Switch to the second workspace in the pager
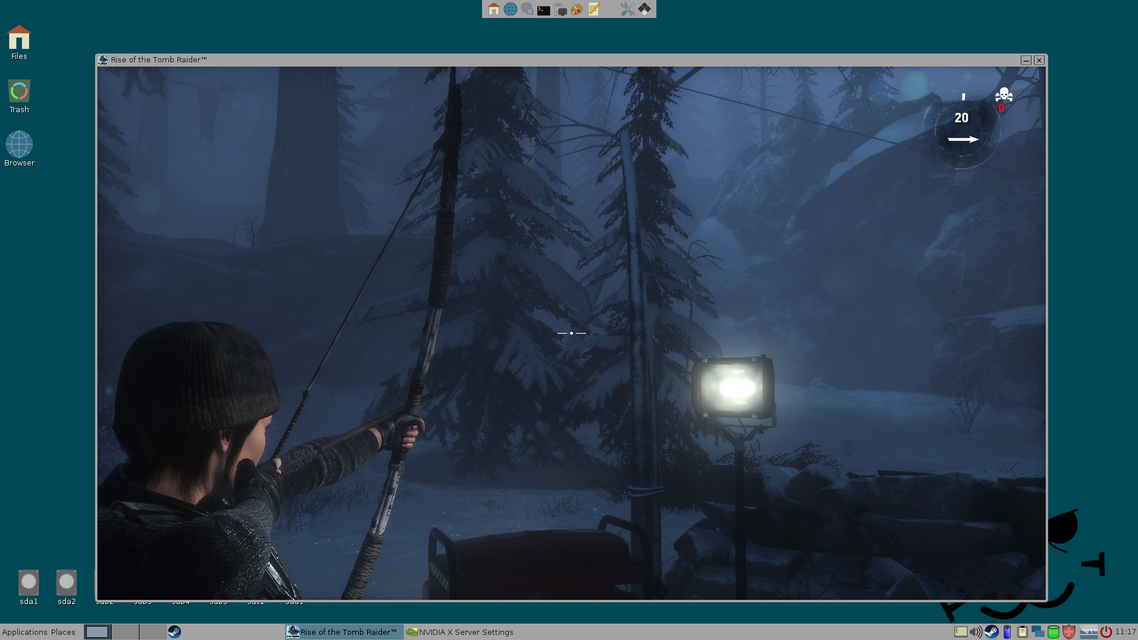The image size is (1138, 640). pos(125,632)
